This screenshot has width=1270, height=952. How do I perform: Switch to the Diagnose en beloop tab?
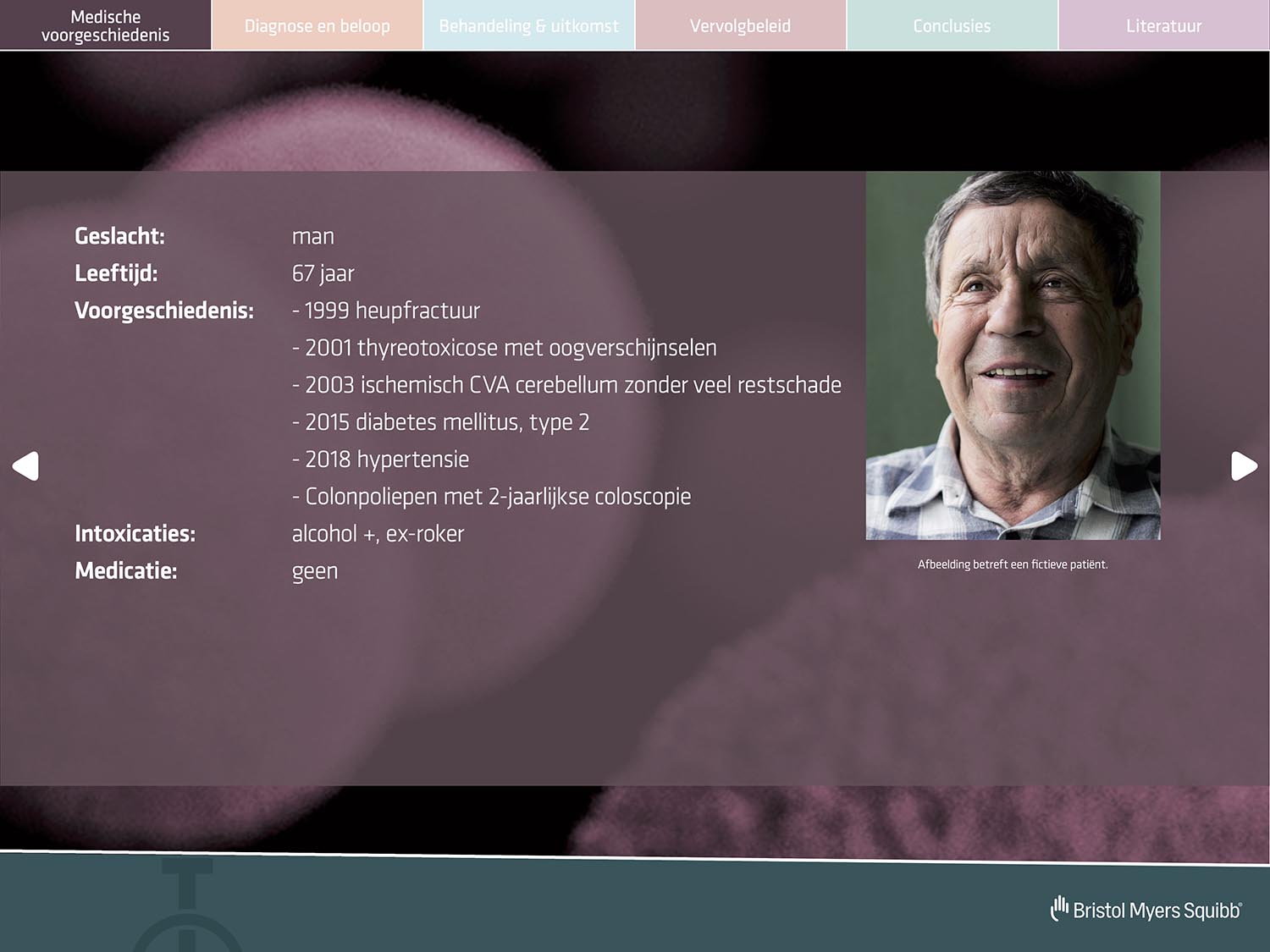click(317, 25)
